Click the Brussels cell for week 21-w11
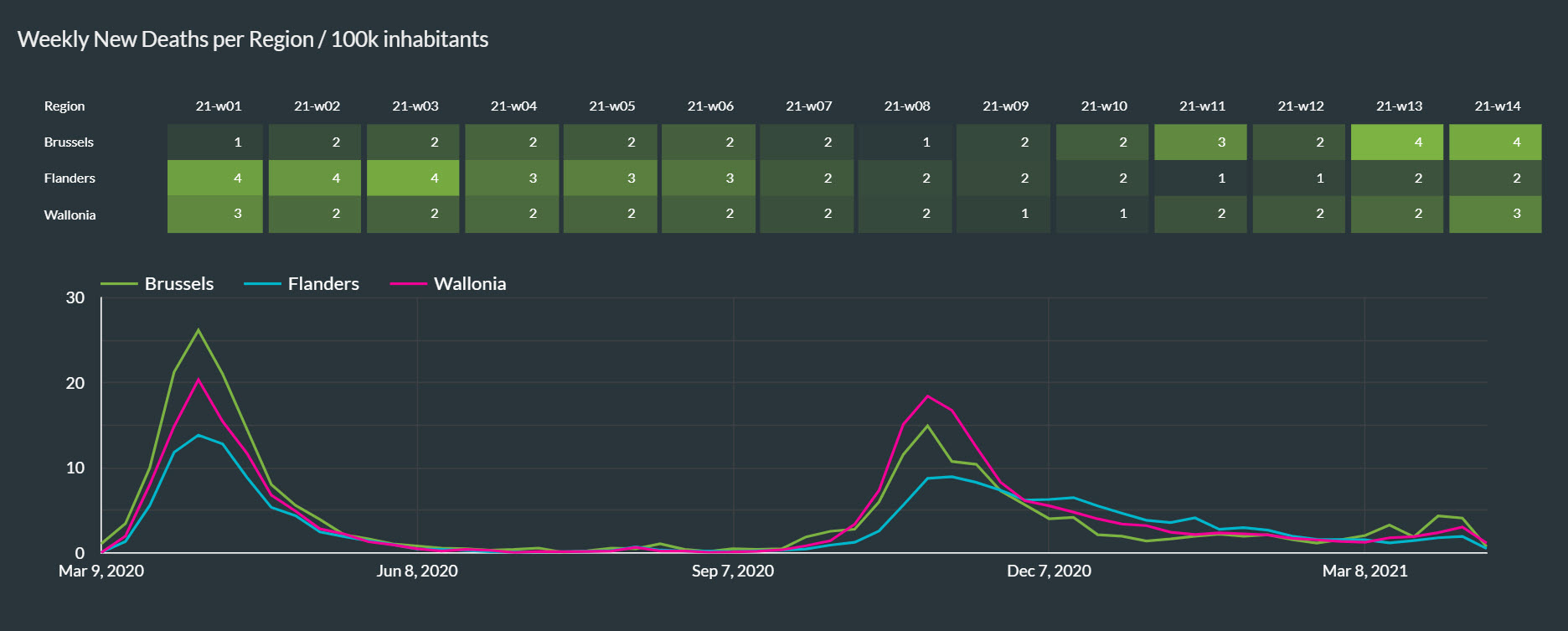Screen dimensions: 1568x631 [x=1200, y=142]
